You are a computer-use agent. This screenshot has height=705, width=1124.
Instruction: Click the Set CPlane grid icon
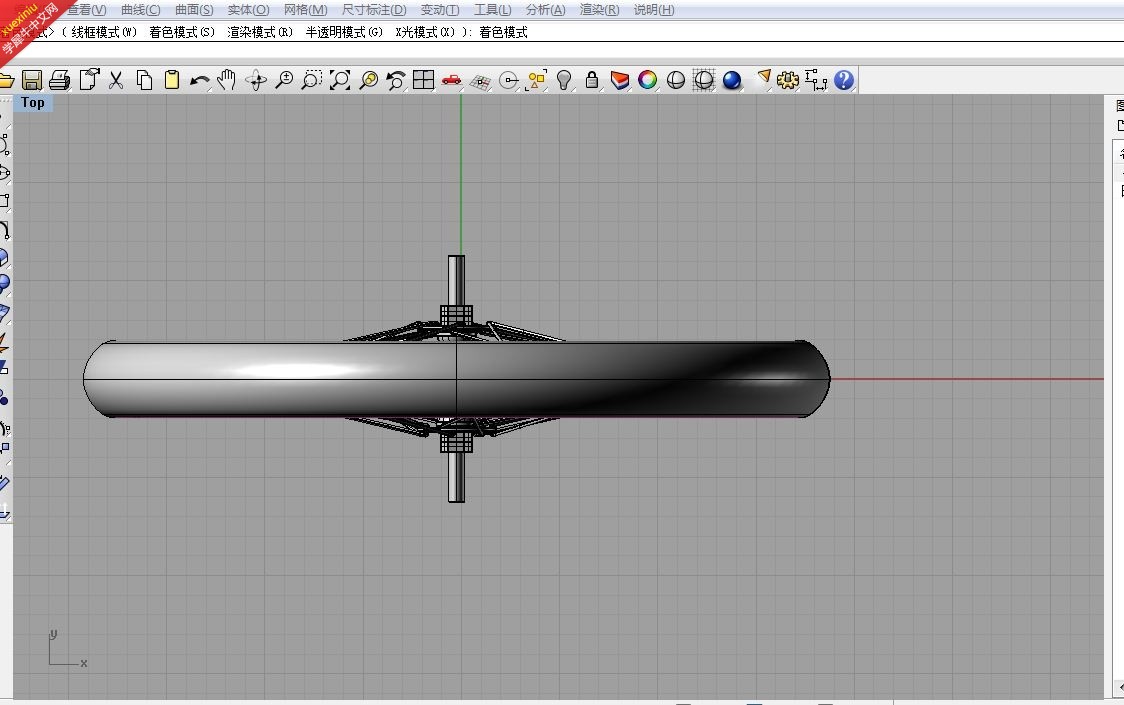(480, 82)
